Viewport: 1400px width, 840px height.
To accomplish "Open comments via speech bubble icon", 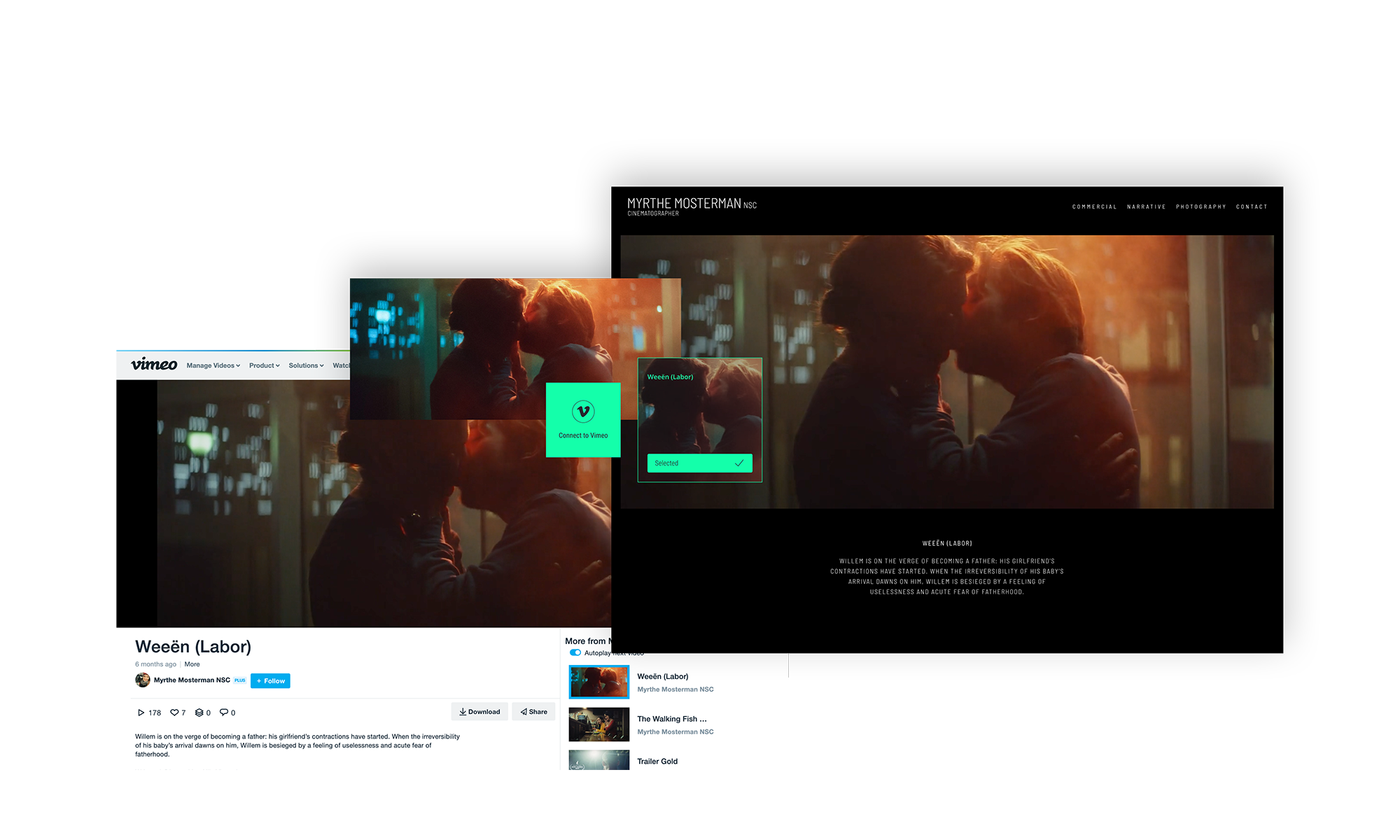I will click(224, 713).
